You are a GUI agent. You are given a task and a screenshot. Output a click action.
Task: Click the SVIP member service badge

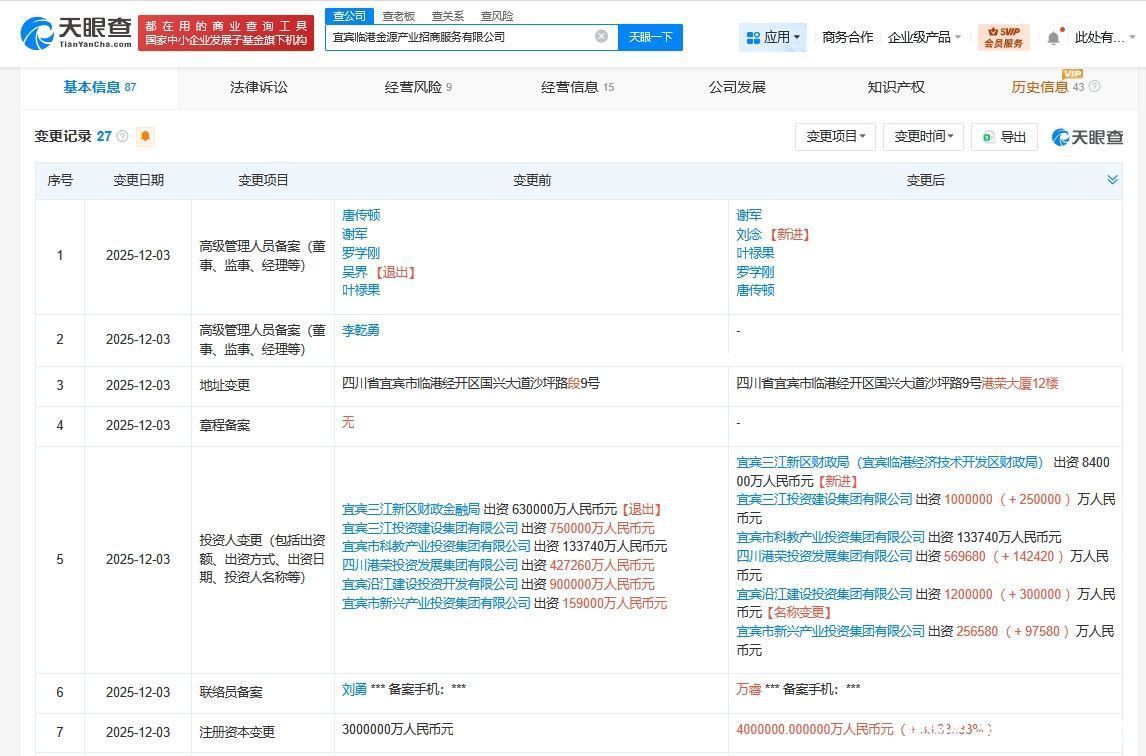click(1003, 37)
